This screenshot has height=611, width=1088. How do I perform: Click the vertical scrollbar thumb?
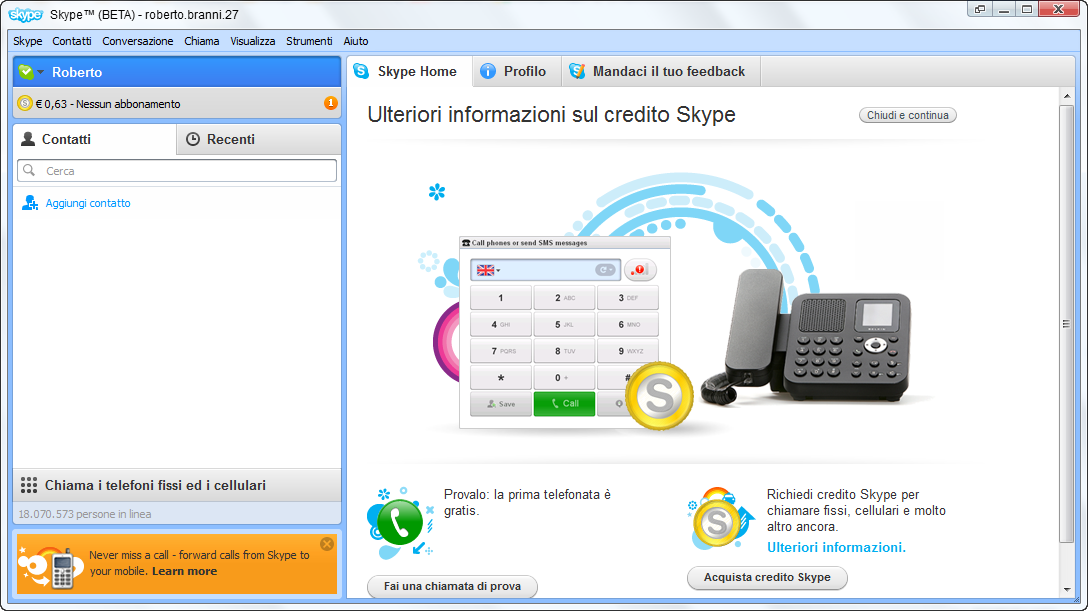pos(1066,324)
